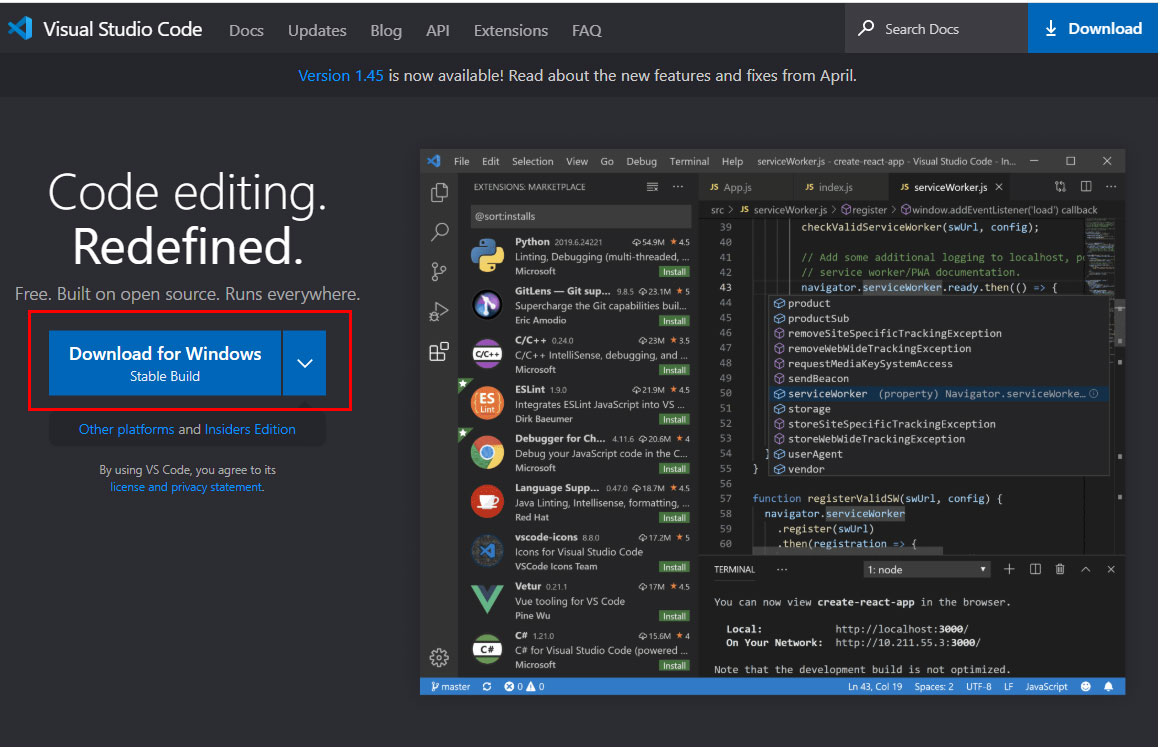Click the split terminal icon
1160x748 pixels.
pyautogui.click(x=1035, y=569)
